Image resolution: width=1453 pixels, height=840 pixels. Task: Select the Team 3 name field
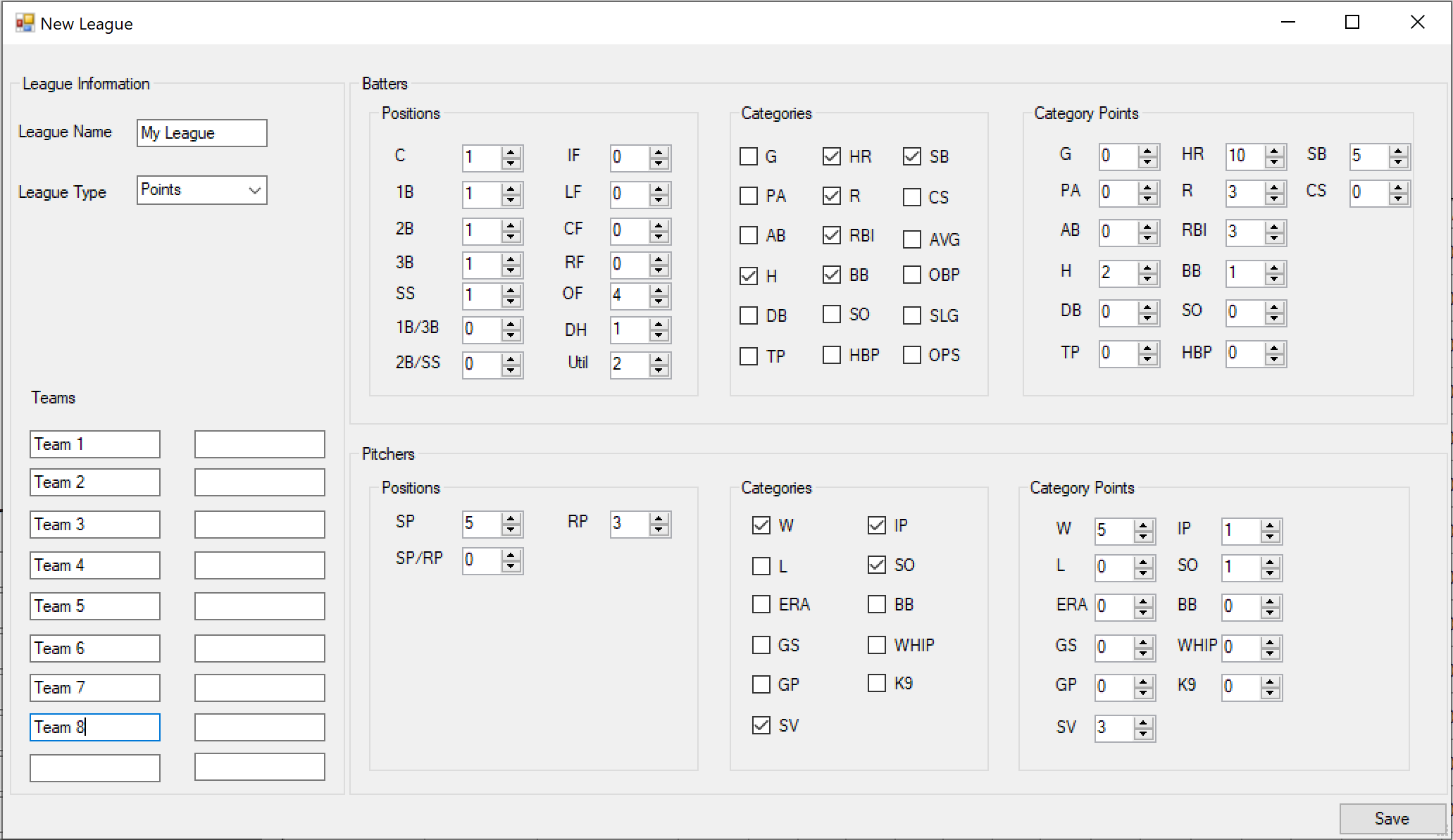[95, 525]
